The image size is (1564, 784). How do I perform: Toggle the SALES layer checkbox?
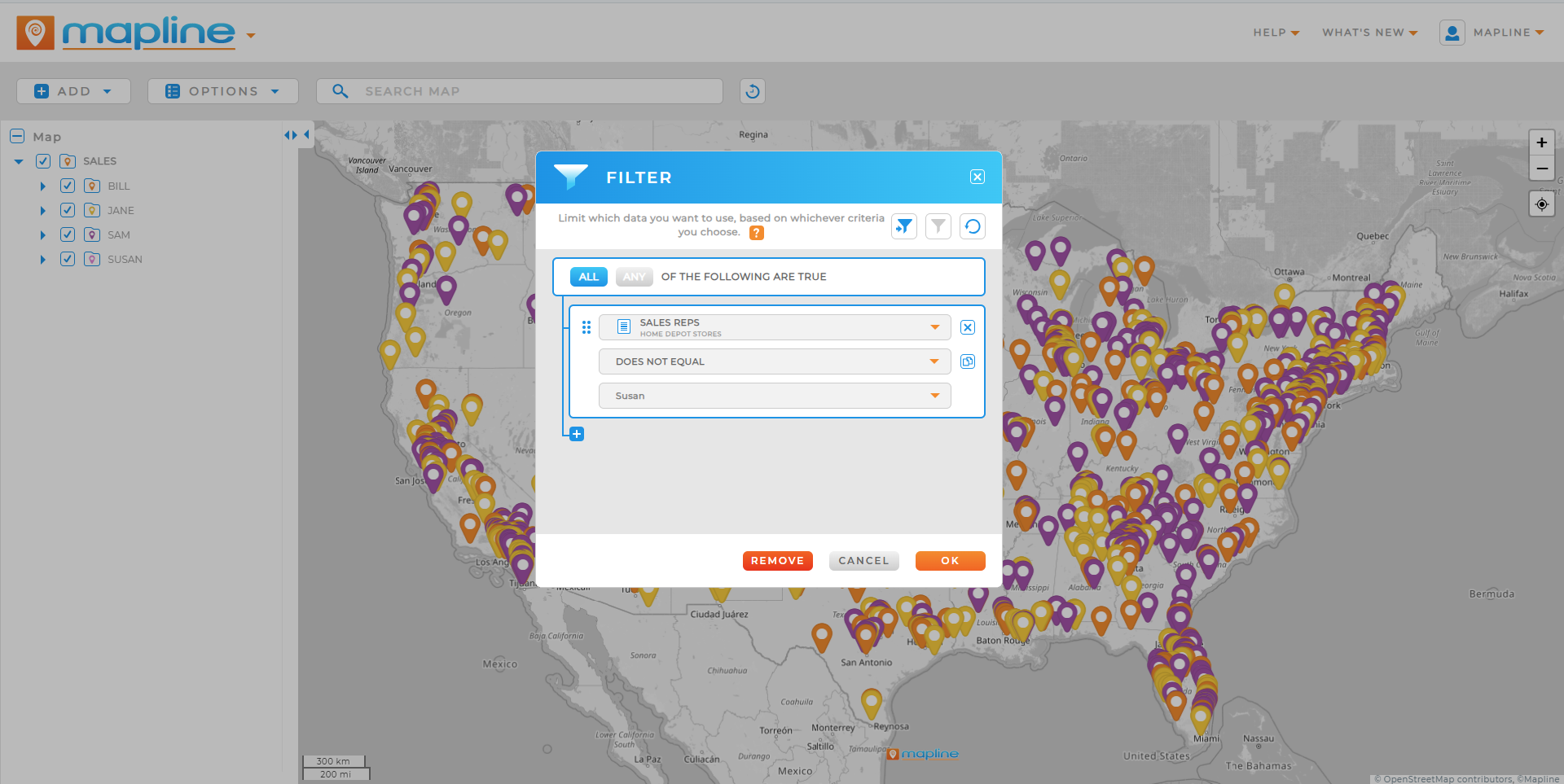click(43, 161)
